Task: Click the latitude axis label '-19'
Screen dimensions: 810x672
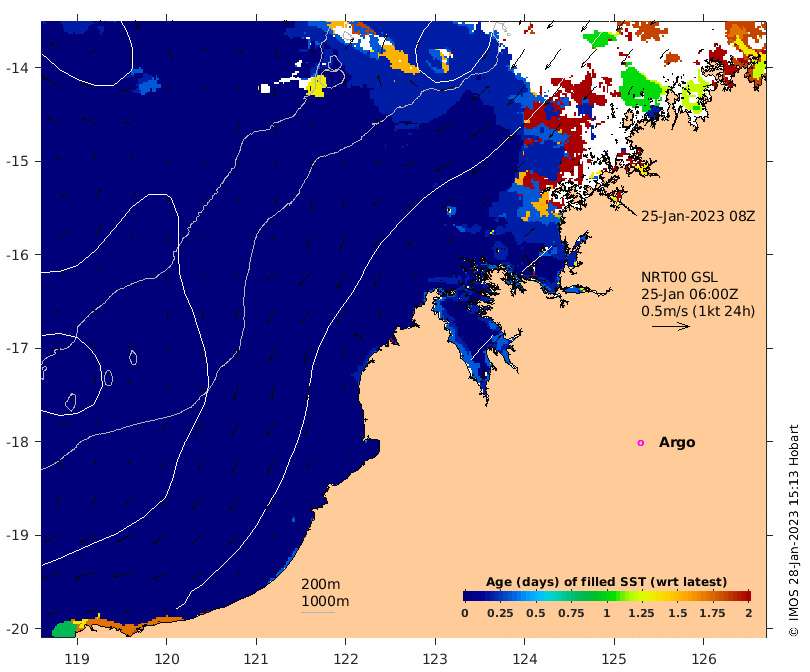Action: [17, 535]
